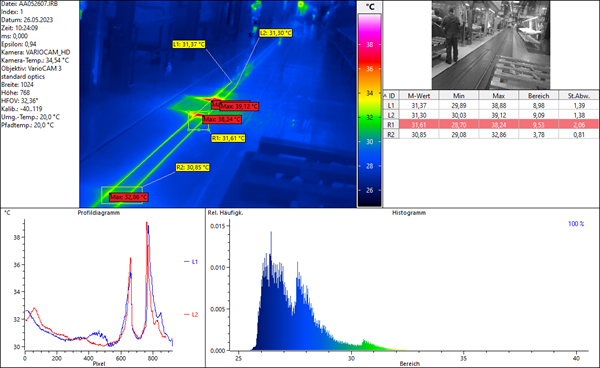Click the St.Abw. column header
Viewport: 600px width, 368px height.
pos(579,96)
